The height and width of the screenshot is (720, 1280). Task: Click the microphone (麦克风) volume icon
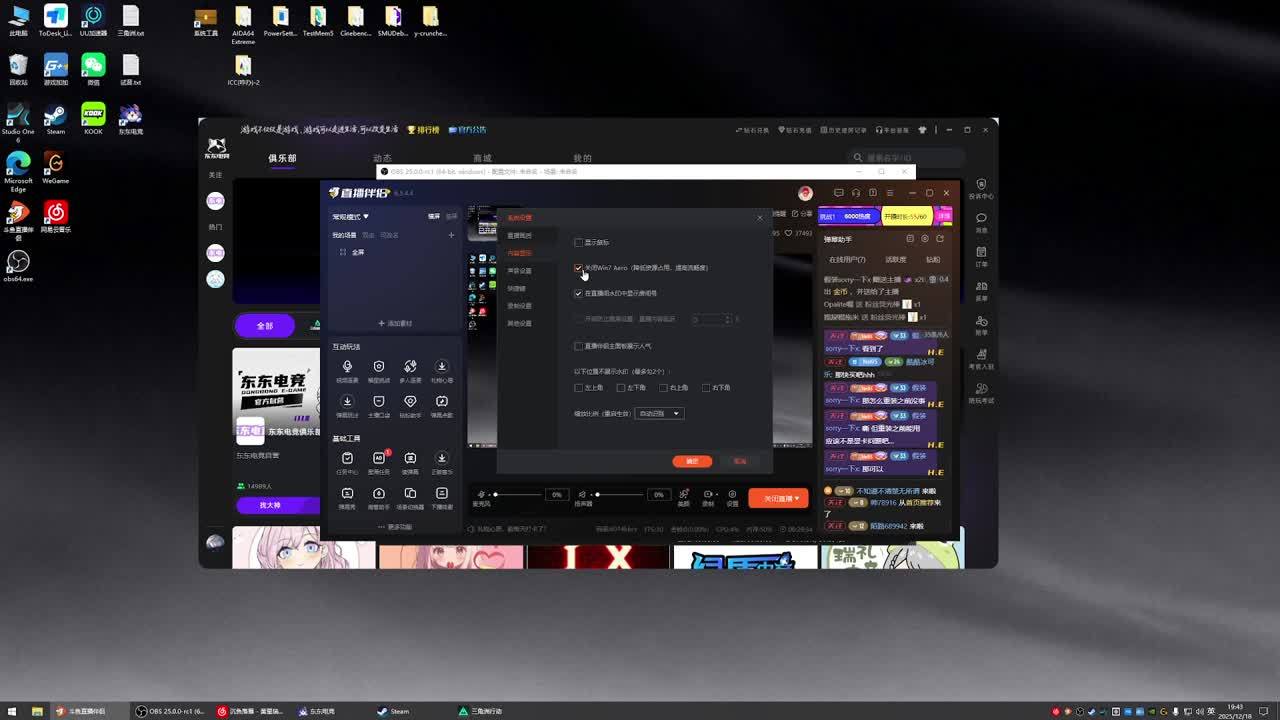481,495
